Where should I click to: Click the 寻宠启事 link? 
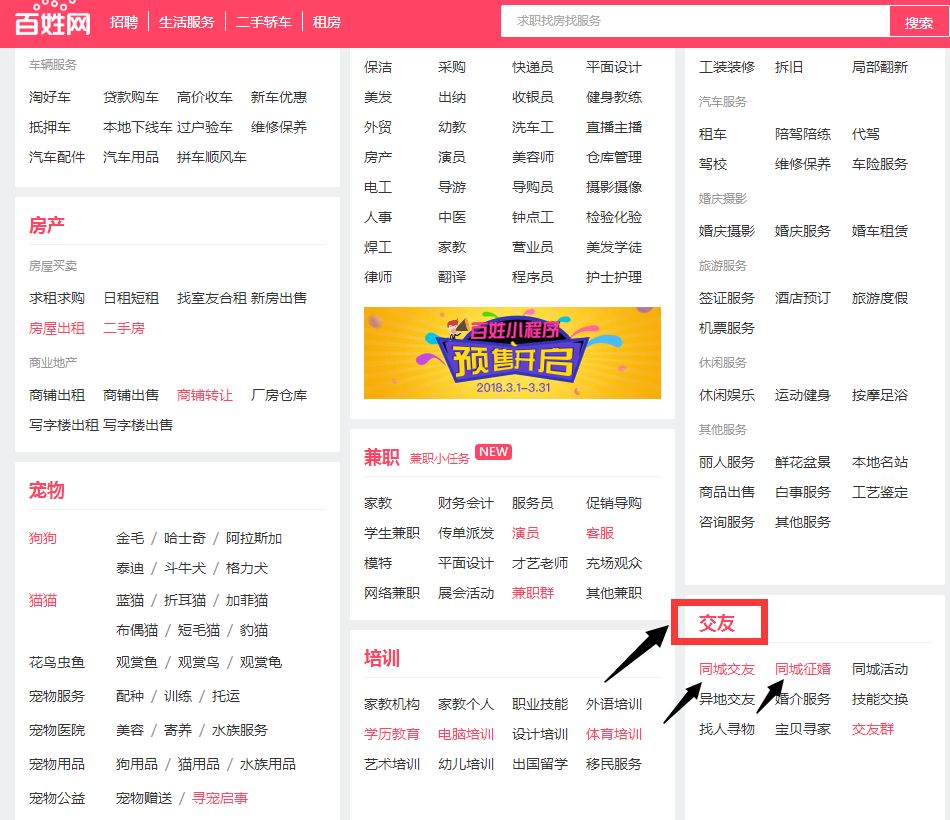[220, 798]
